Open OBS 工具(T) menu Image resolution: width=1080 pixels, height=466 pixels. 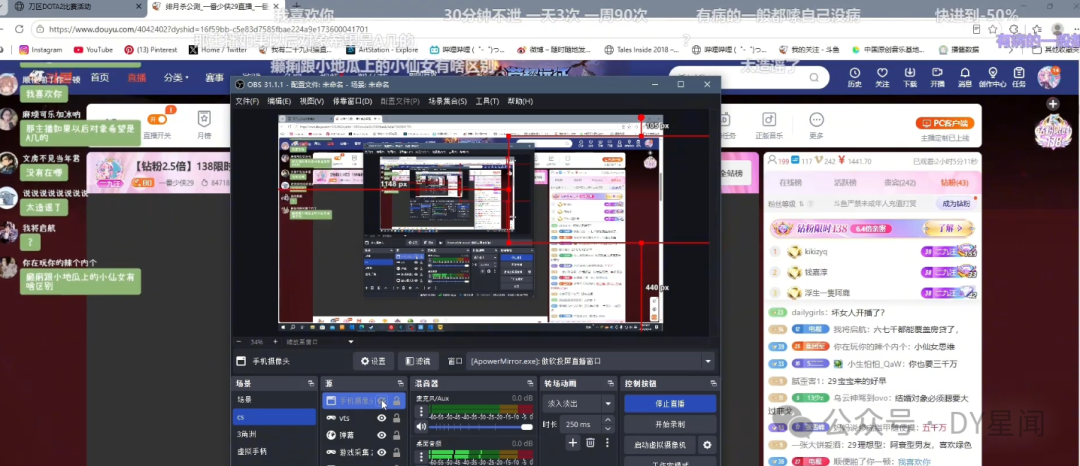[487, 101]
